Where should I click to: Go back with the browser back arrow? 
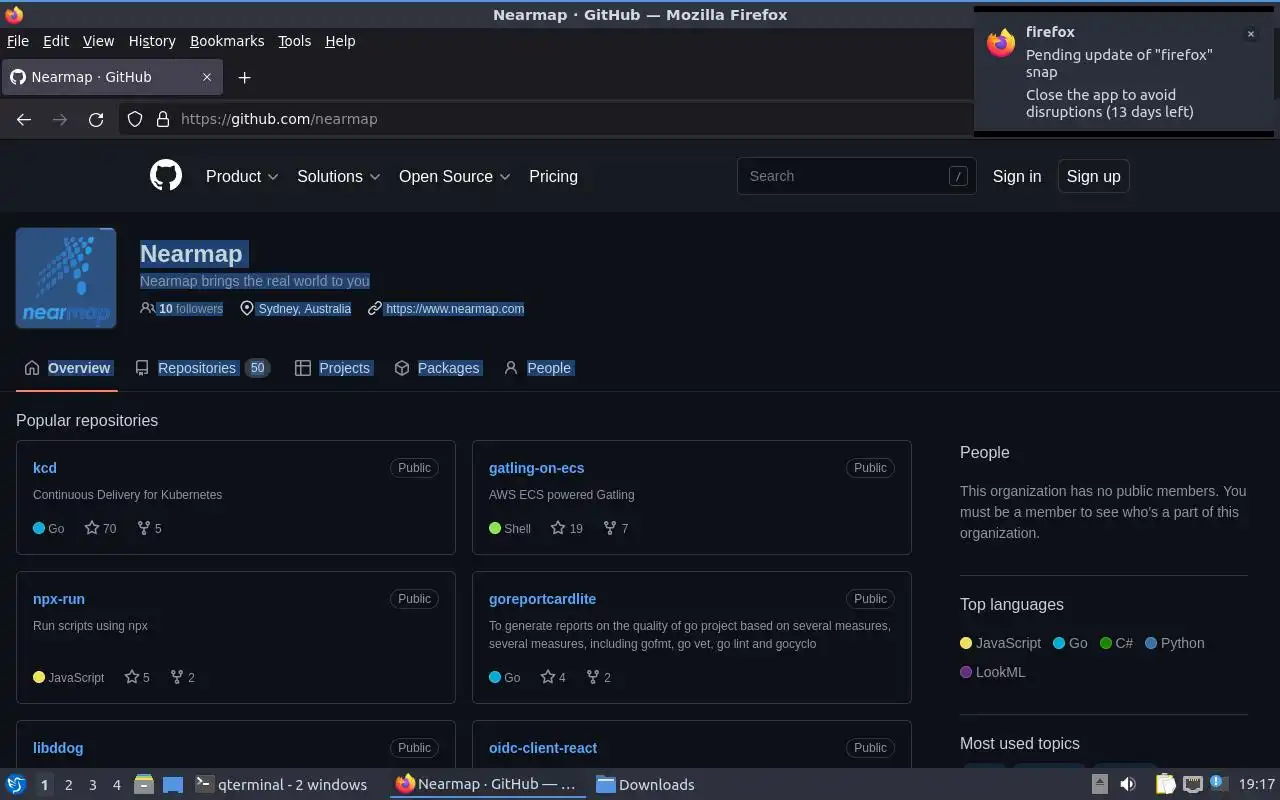coord(24,119)
